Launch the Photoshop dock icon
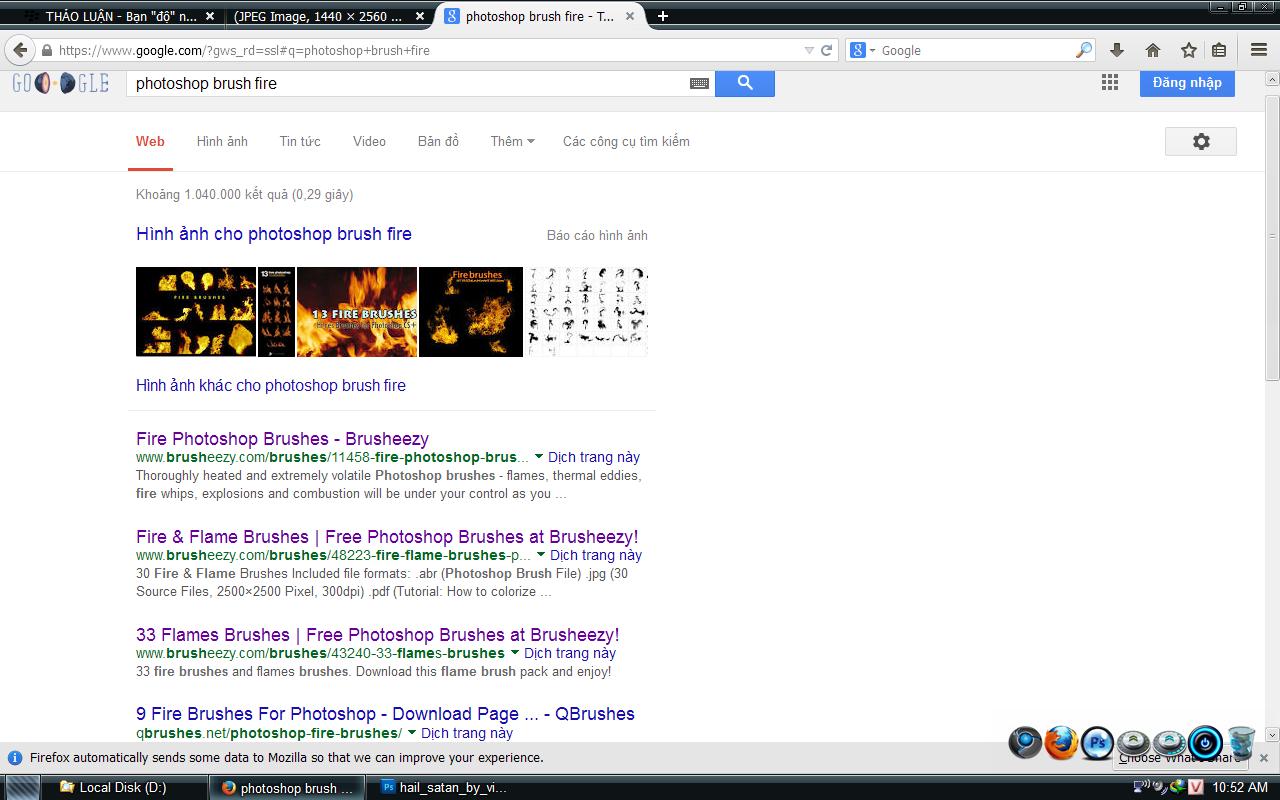 click(1097, 743)
